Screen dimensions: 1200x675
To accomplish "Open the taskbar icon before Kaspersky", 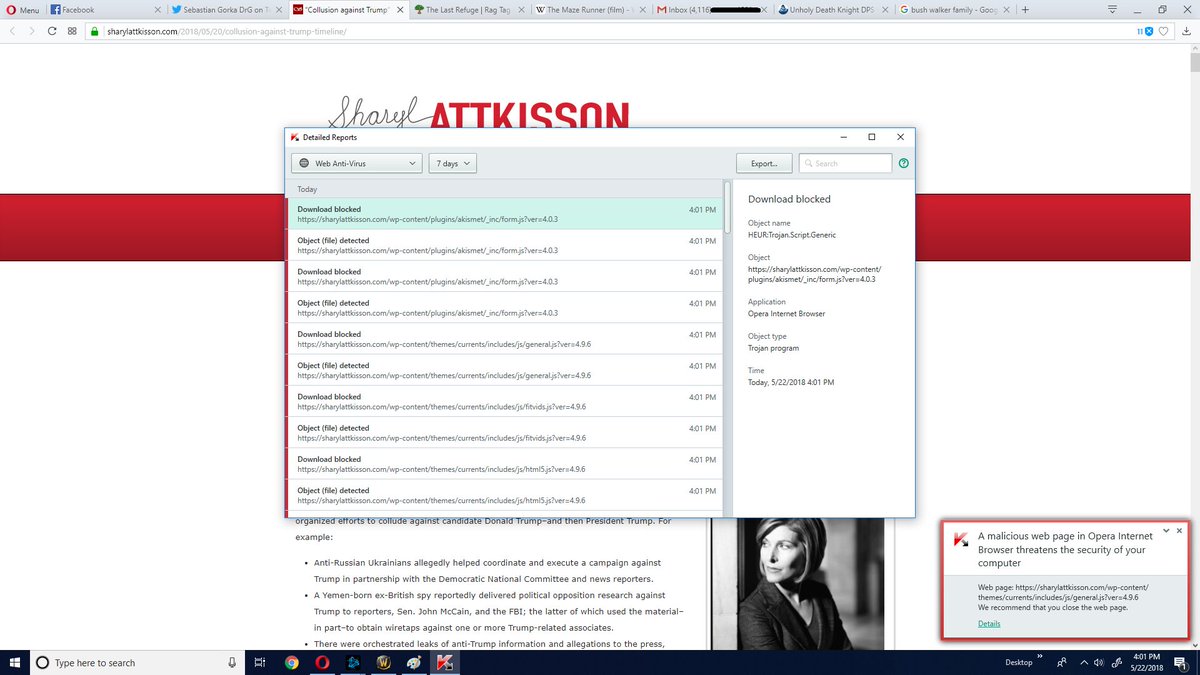I will [x=414, y=662].
